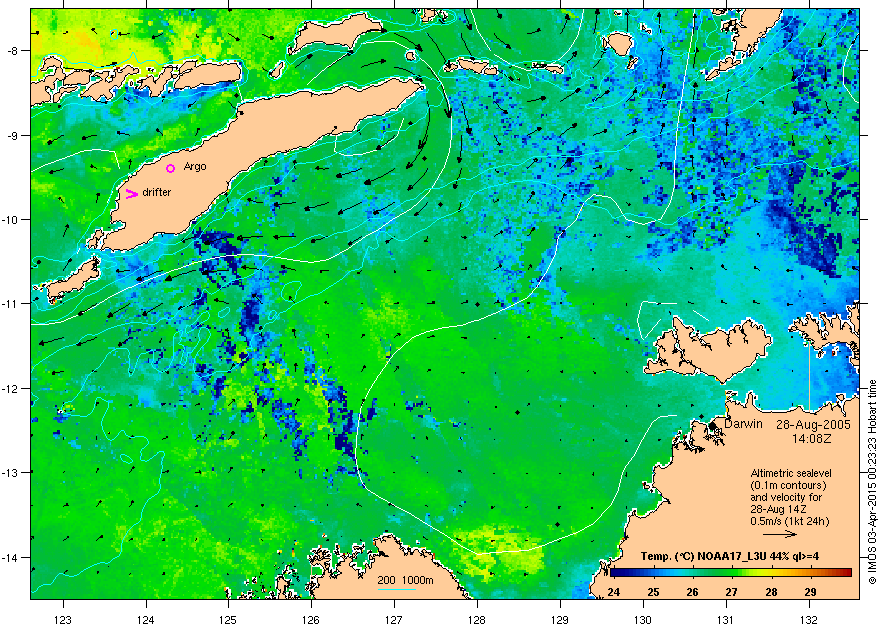
Task: Click the black Darwin location dot
Action: click(713, 426)
